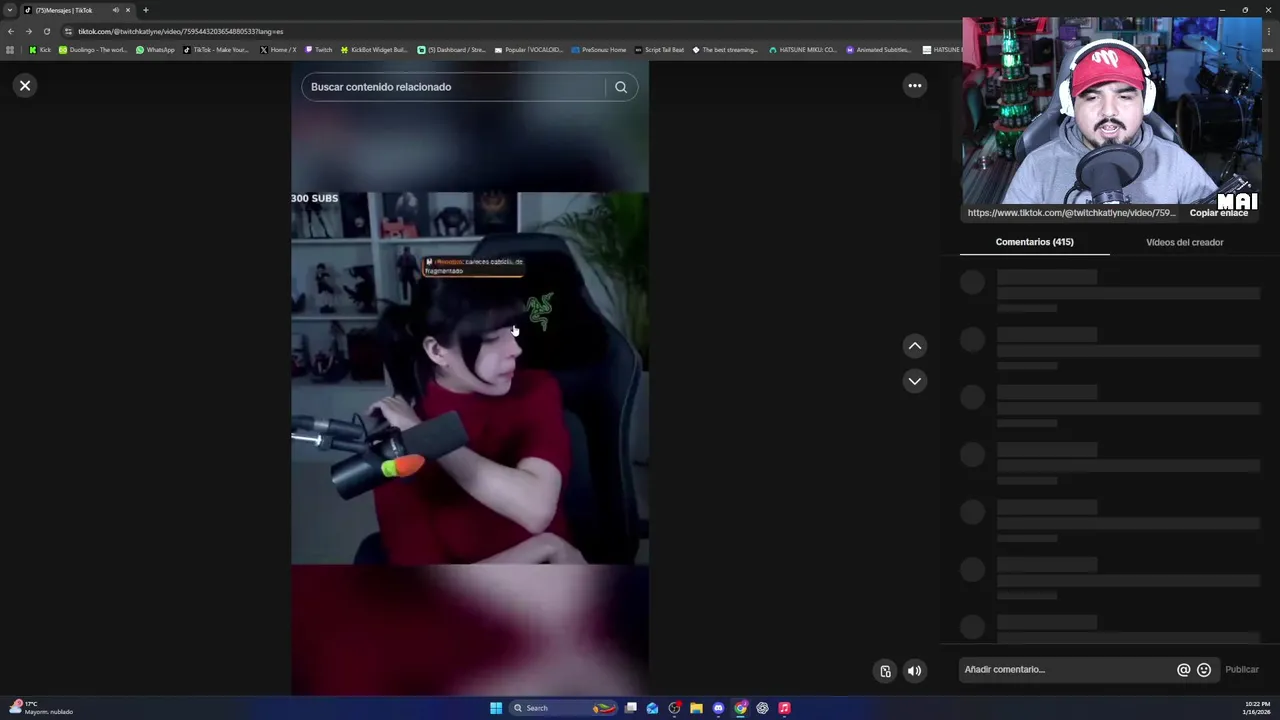Open the weather widget showing 17°C
1280x720 pixels.
[x=42, y=708]
